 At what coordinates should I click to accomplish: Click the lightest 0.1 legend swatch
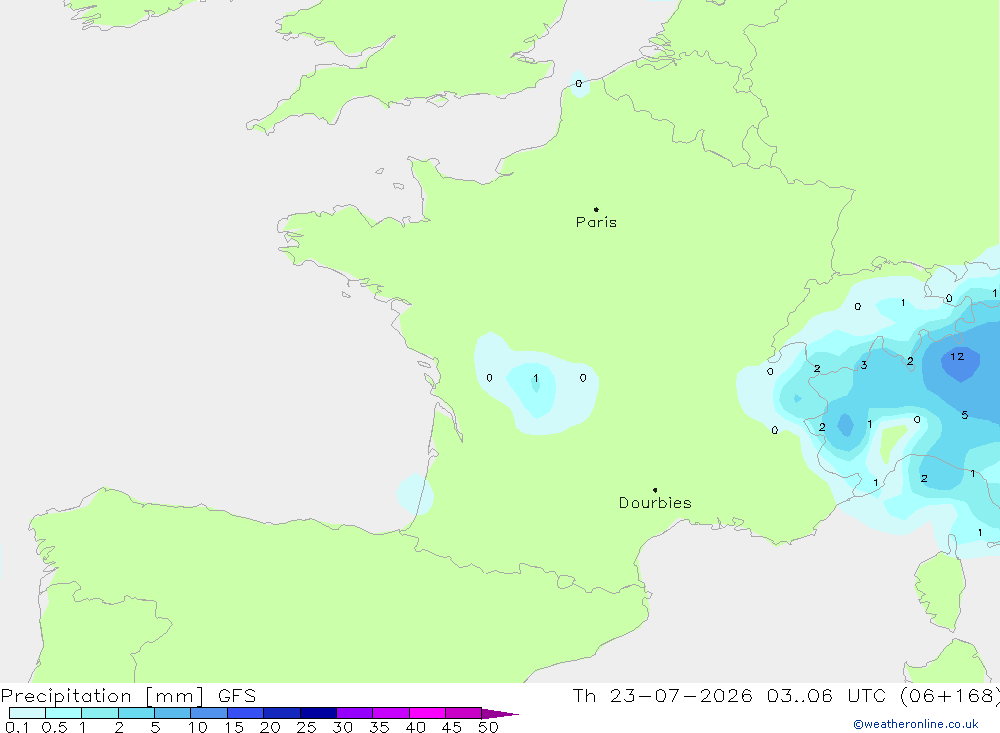(27, 713)
